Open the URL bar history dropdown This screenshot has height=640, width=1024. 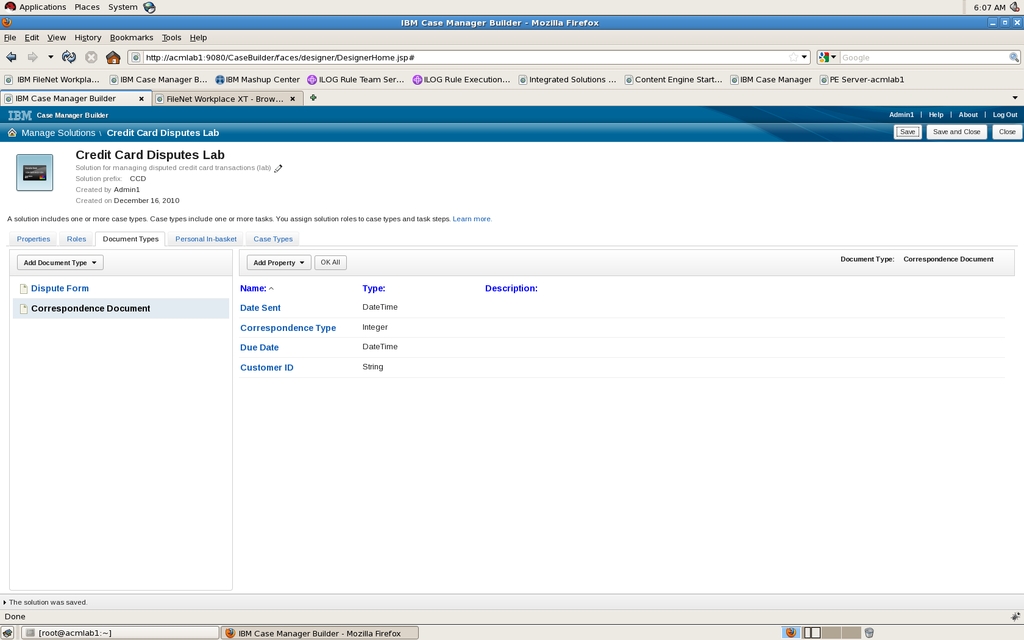[x=804, y=57]
